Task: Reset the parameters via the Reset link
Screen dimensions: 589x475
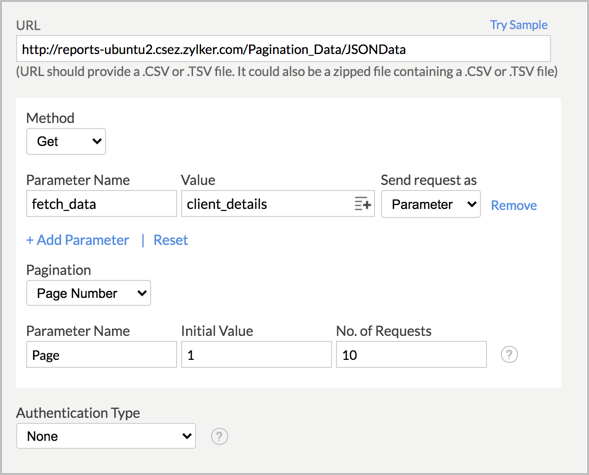Action: (171, 240)
